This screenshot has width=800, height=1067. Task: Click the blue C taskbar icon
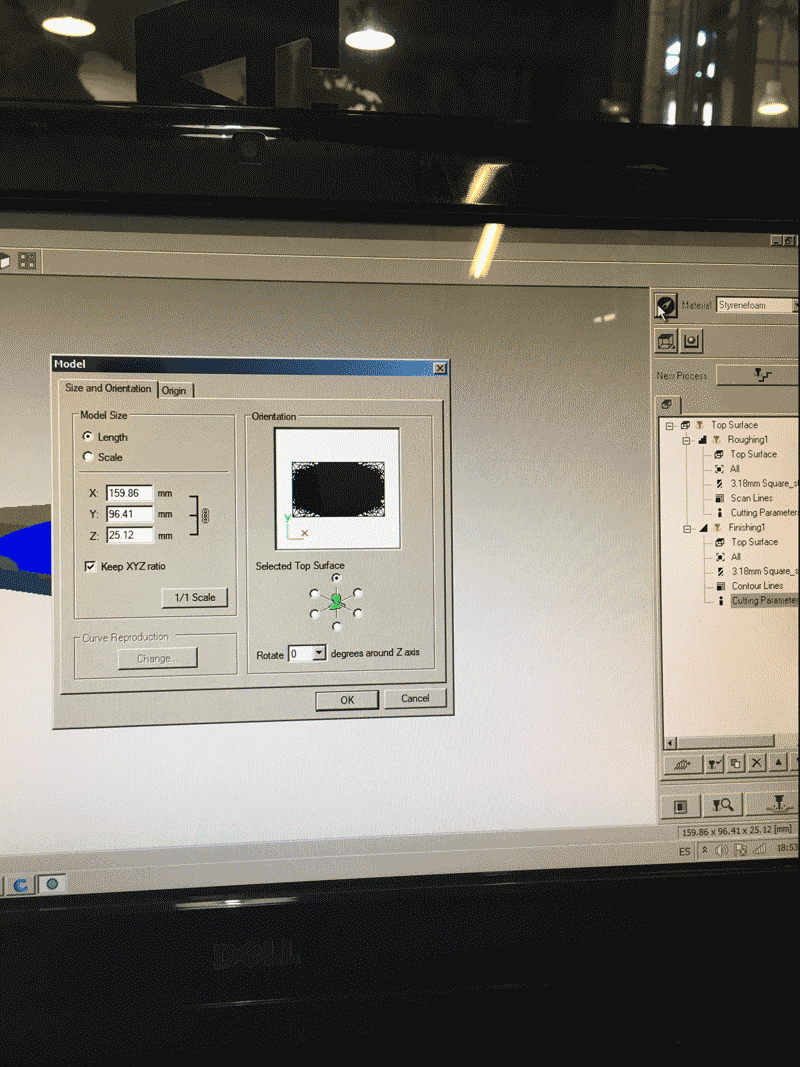(21, 885)
